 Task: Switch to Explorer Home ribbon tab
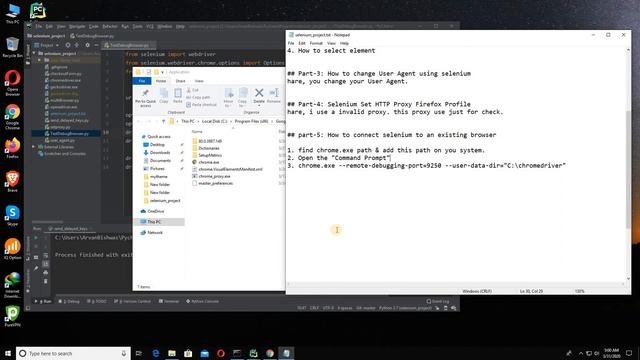(161, 81)
